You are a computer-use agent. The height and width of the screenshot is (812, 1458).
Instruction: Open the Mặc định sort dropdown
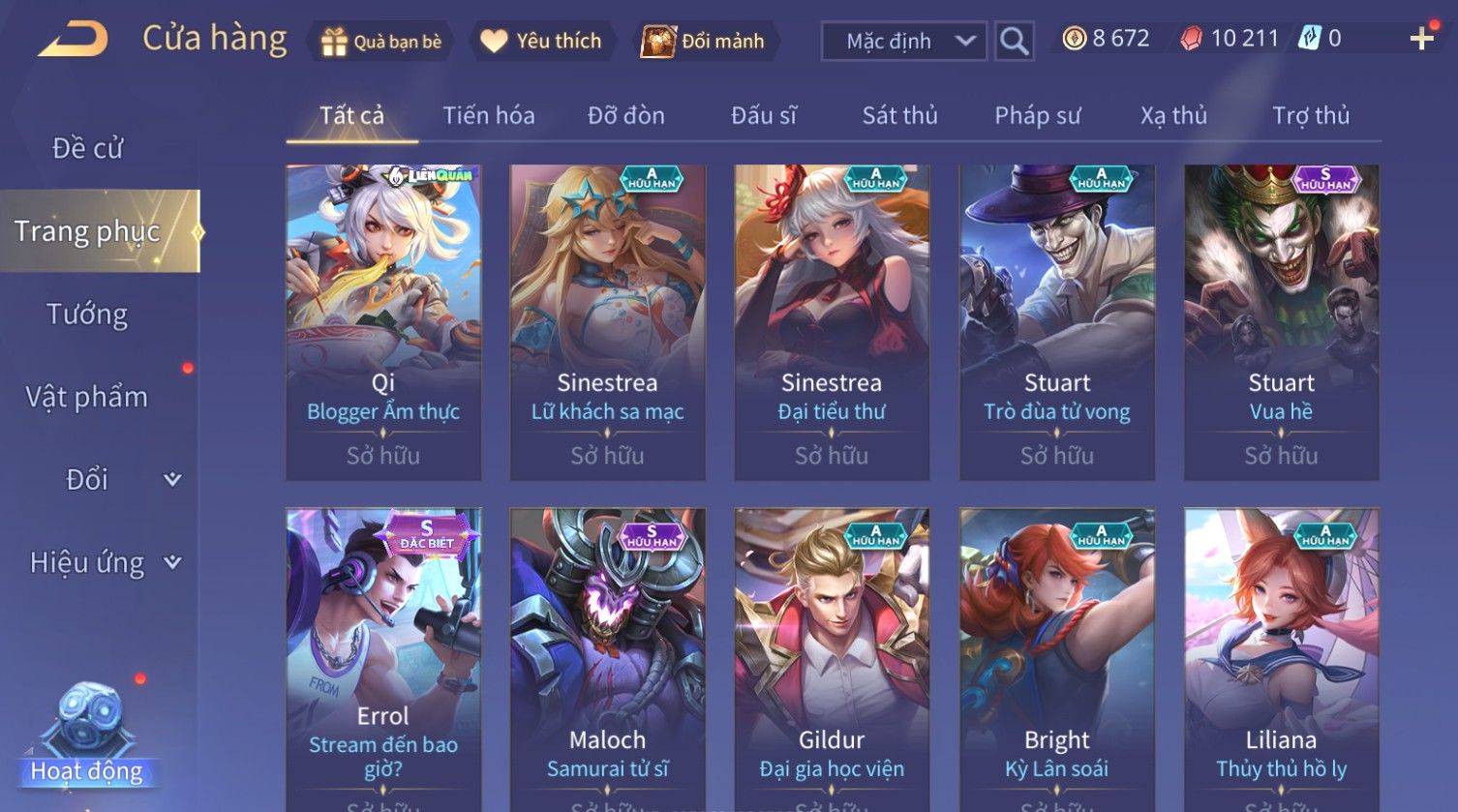point(903,41)
